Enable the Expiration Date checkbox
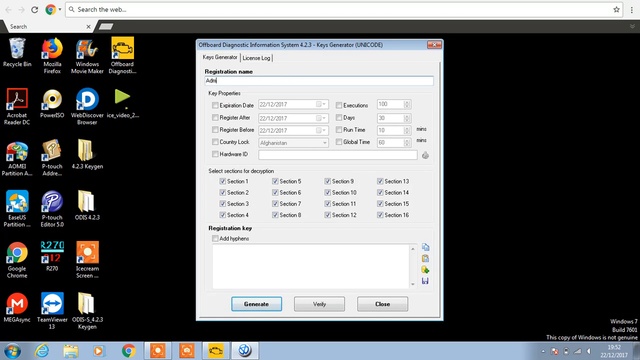 pos(215,105)
